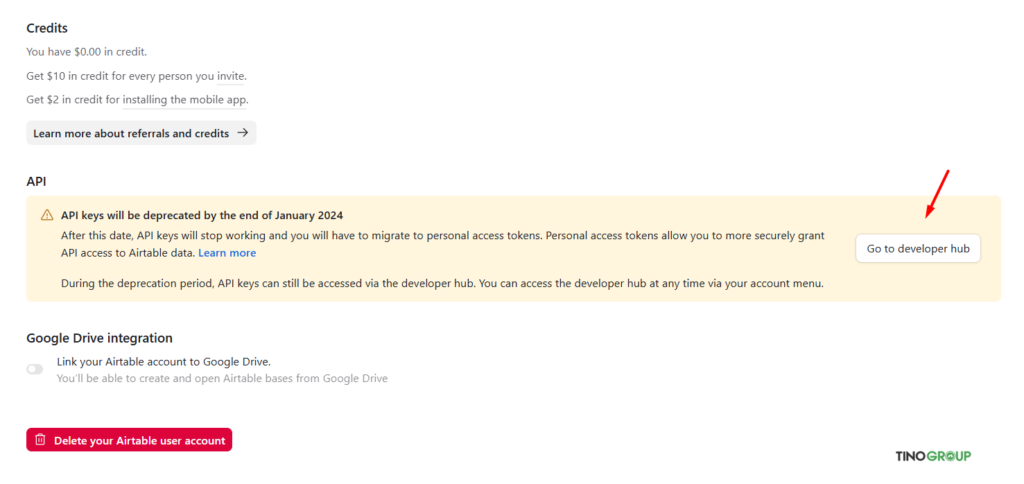Image resolution: width=1024 pixels, height=484 pixels.
Task: Click the red arrow annotation
Action: [x=936, y=195]
